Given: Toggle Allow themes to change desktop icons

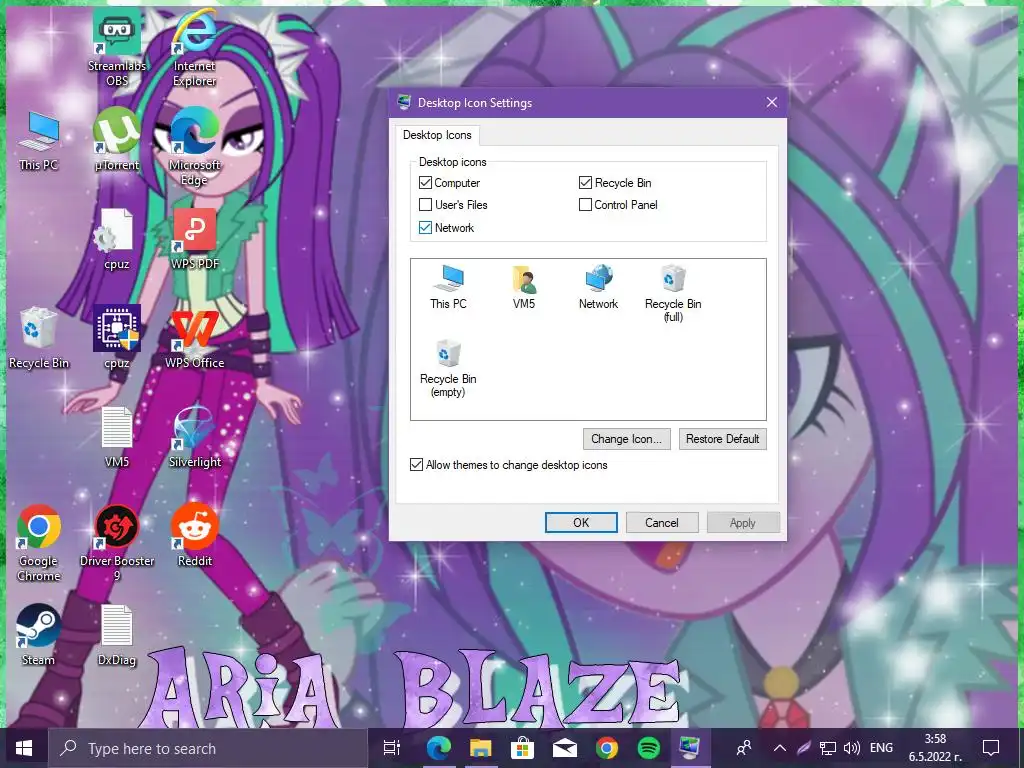Looking at the screenshot, I should point(416,464).
